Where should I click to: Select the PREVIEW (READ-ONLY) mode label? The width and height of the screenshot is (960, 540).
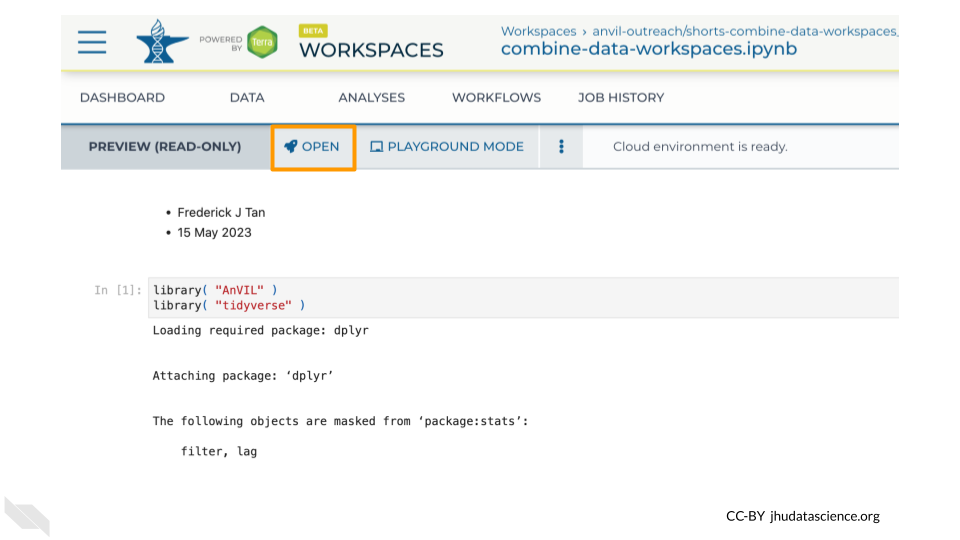[165, 147]
